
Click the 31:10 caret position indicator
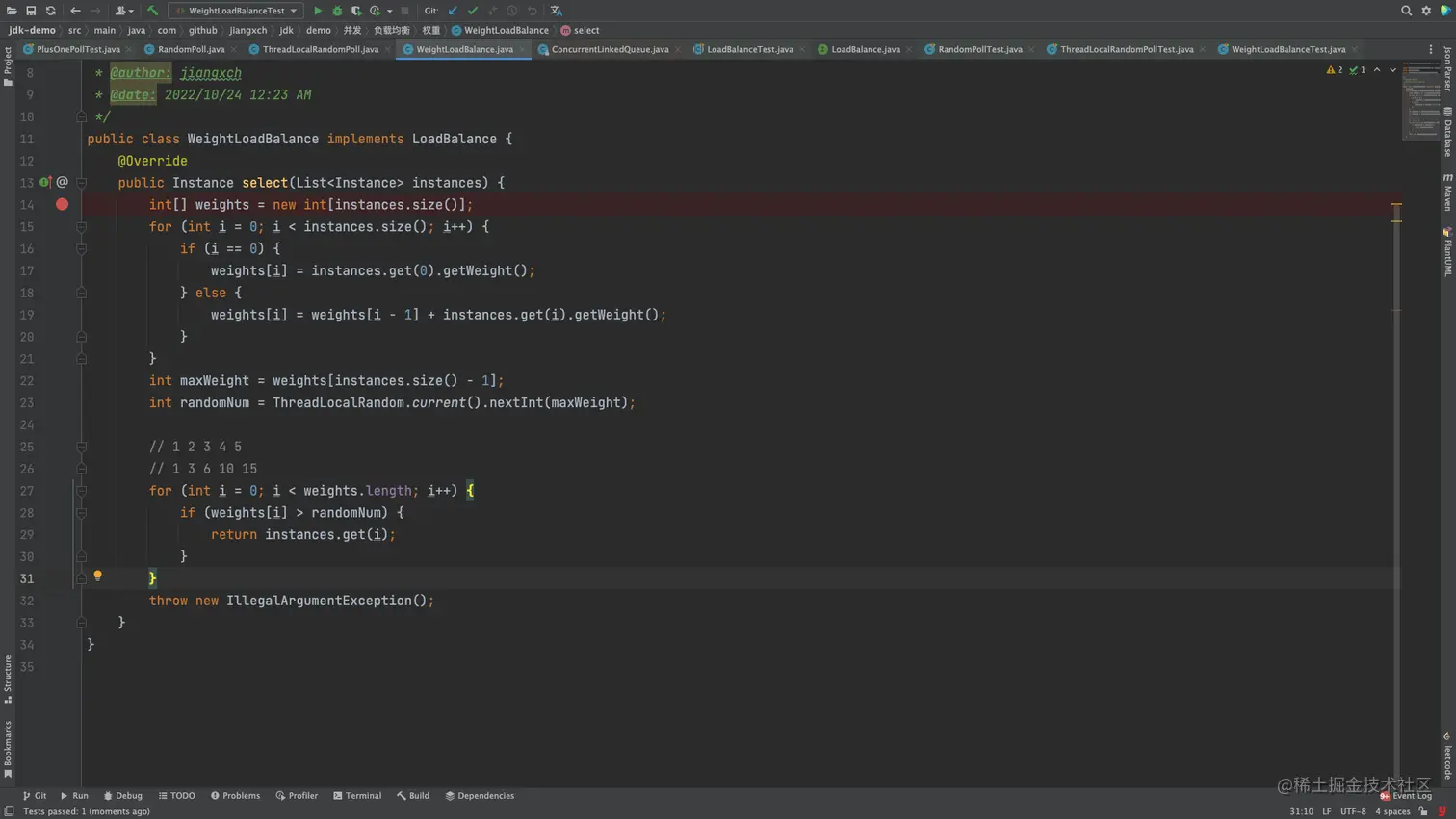(1301, 811)
